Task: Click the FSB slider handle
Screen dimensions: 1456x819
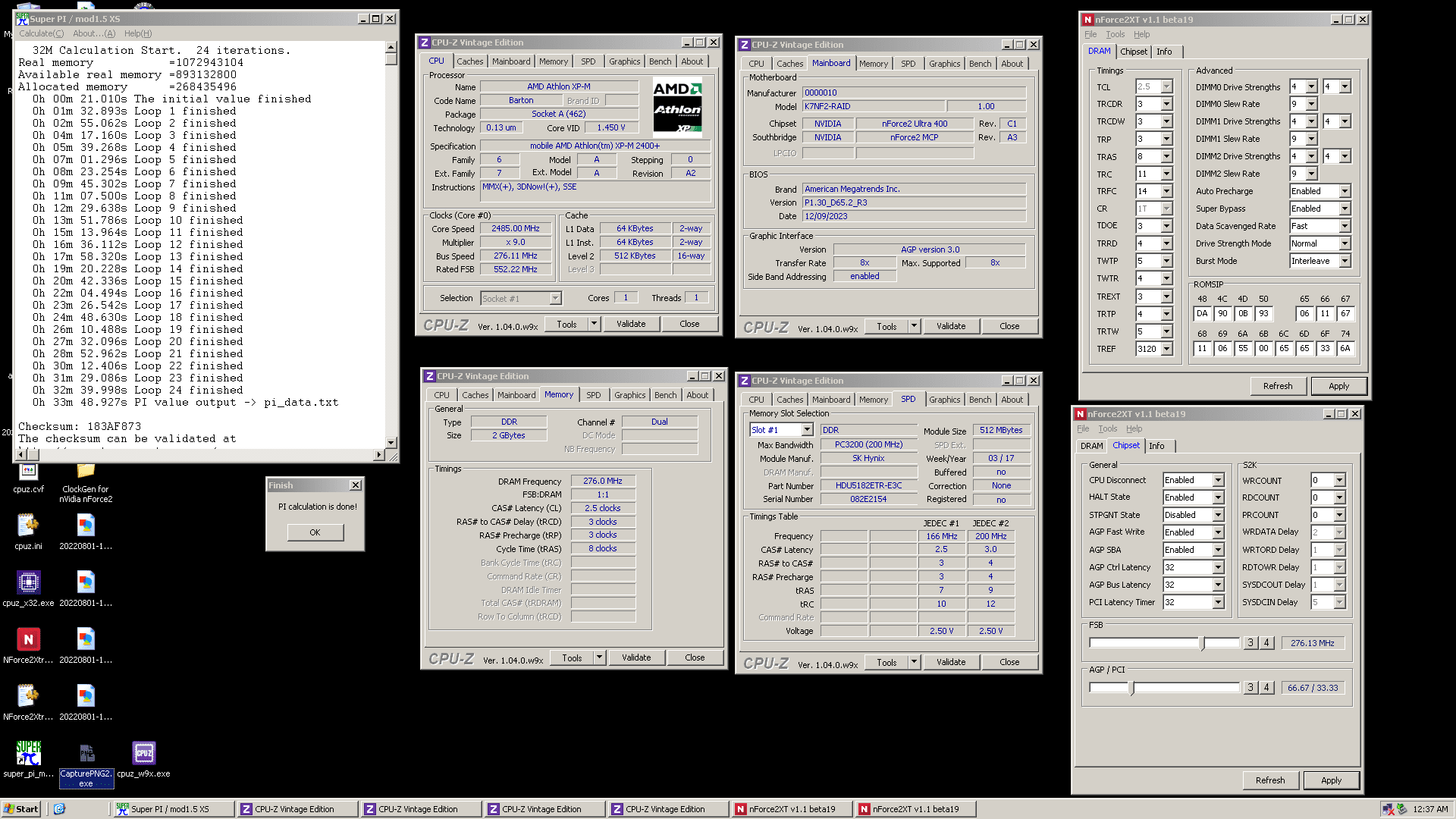Action: point(1202,643)
